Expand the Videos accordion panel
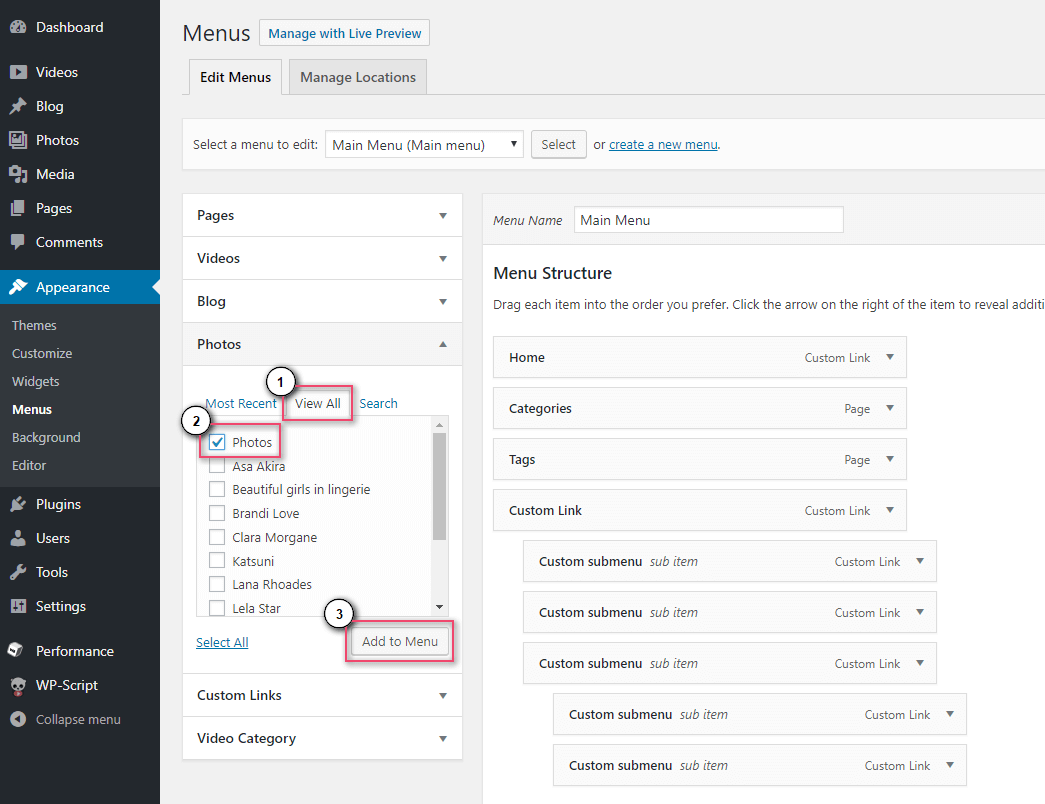This screenshot has height=804, width=1045. (x=322, y=258)
